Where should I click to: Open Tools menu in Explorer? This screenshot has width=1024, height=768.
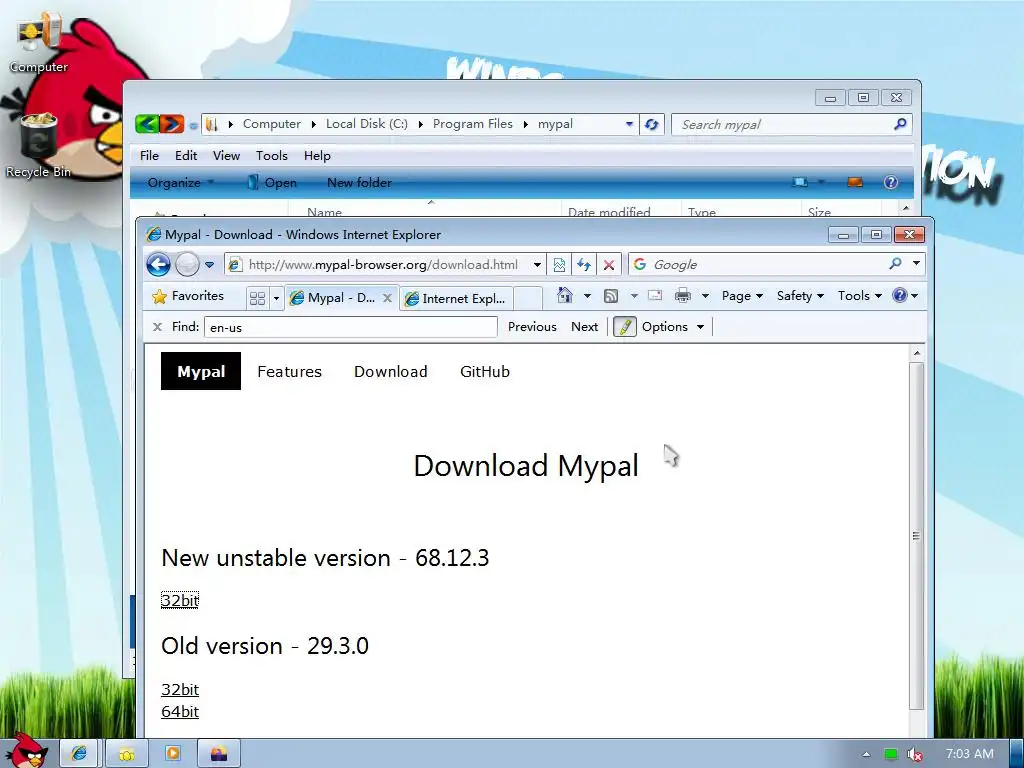click(272, 155)
